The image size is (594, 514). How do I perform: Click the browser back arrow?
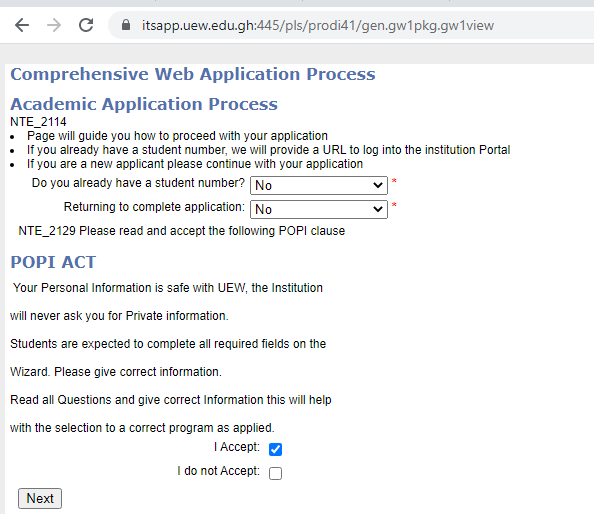coord(22,25)
